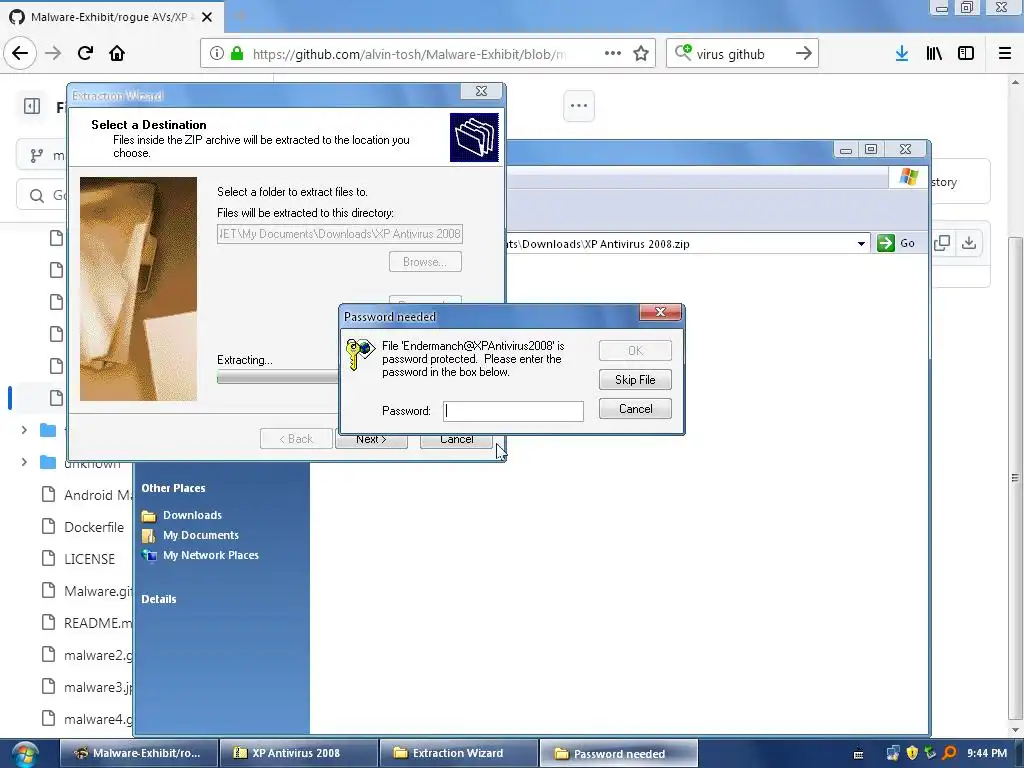Select malware2 file in GitHub tree

[97, 655]
